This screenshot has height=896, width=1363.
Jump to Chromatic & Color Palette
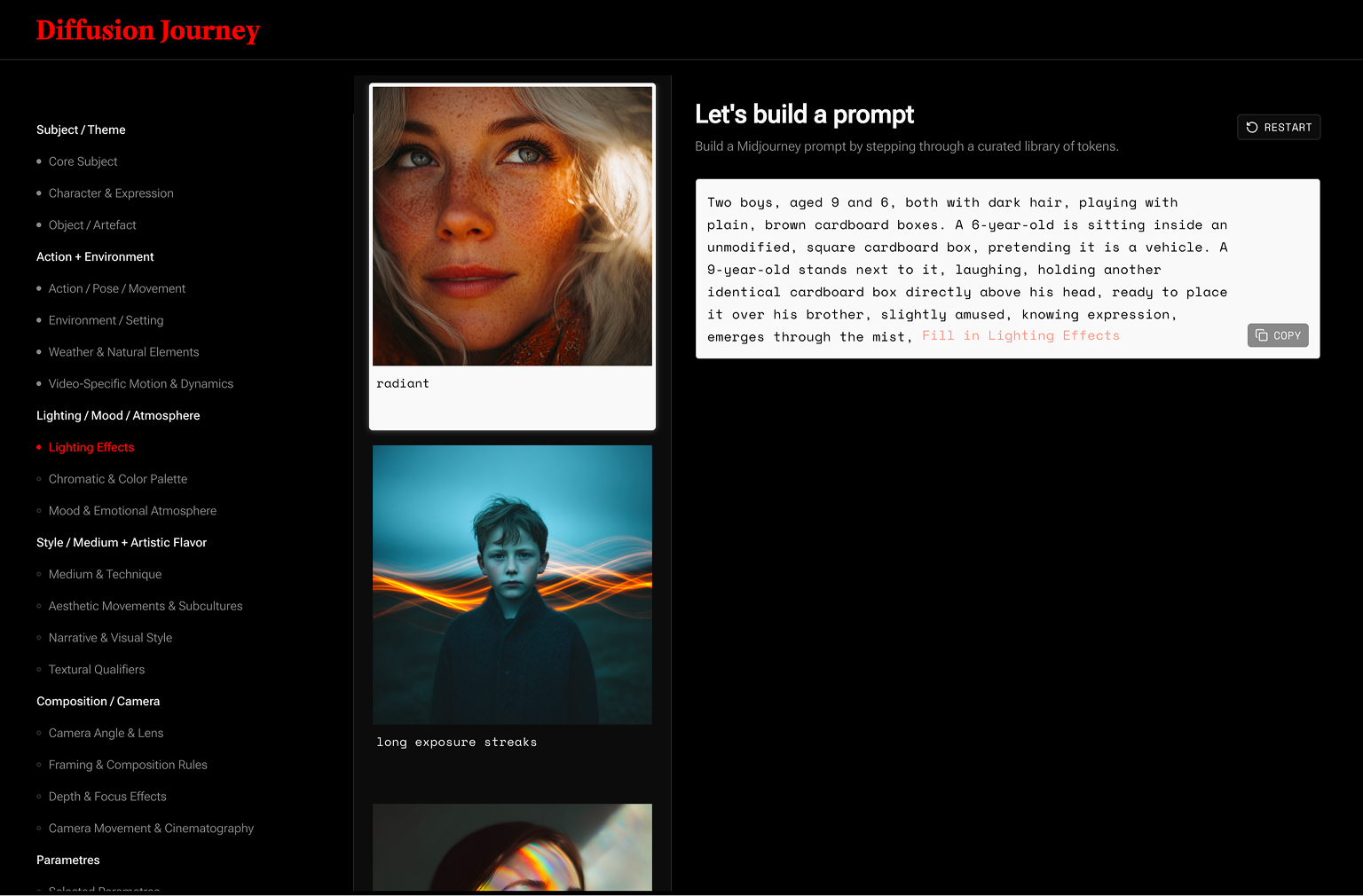(118, 479)
